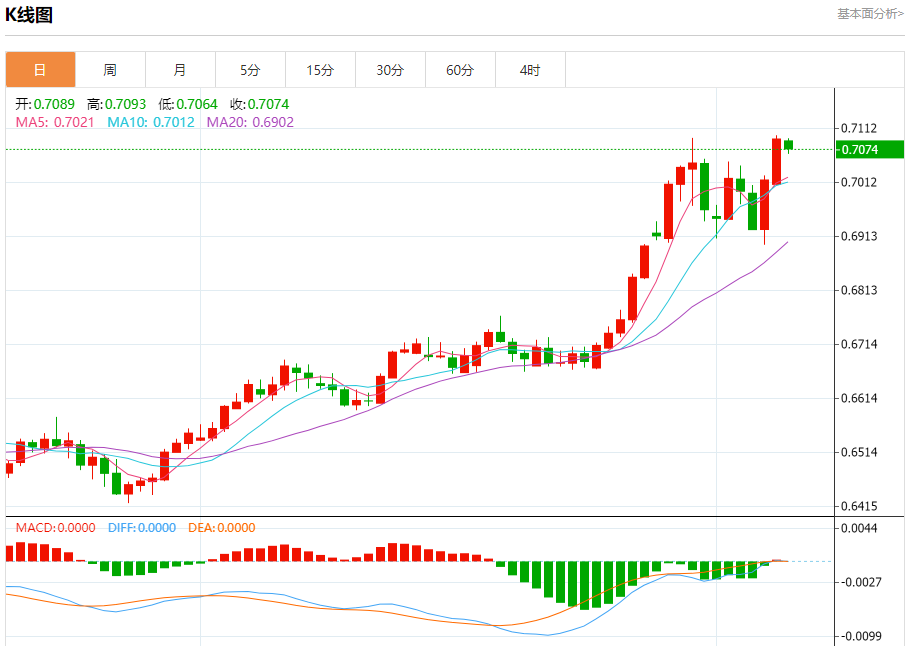The height and width of the screenshot is (646, 910).
Task: Open the 30分 interval tab
Action: 390,70
